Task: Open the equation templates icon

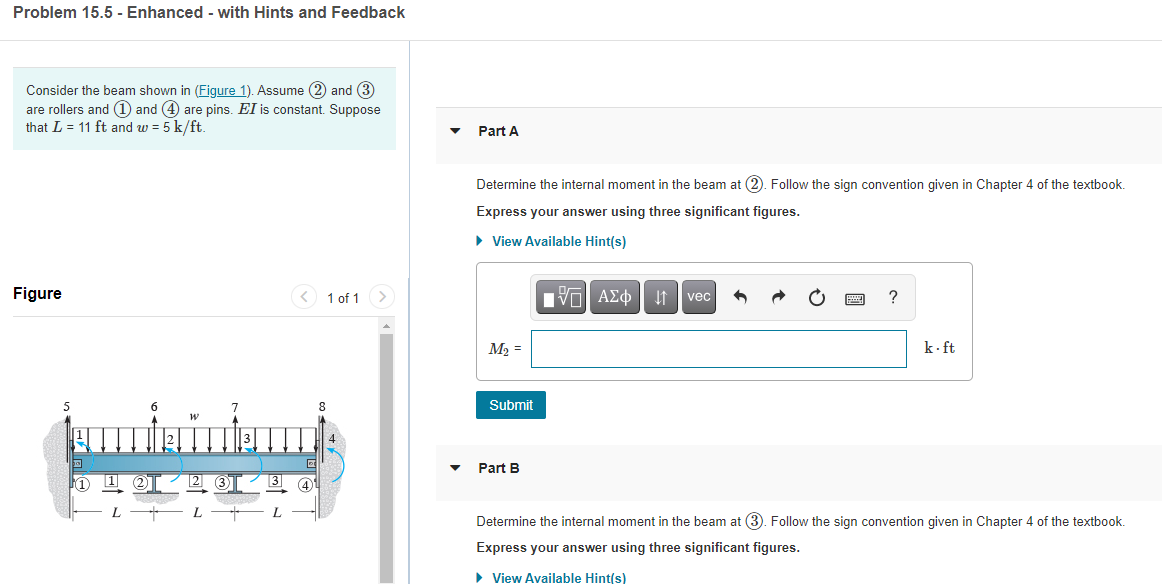Action: click(561, 297)
